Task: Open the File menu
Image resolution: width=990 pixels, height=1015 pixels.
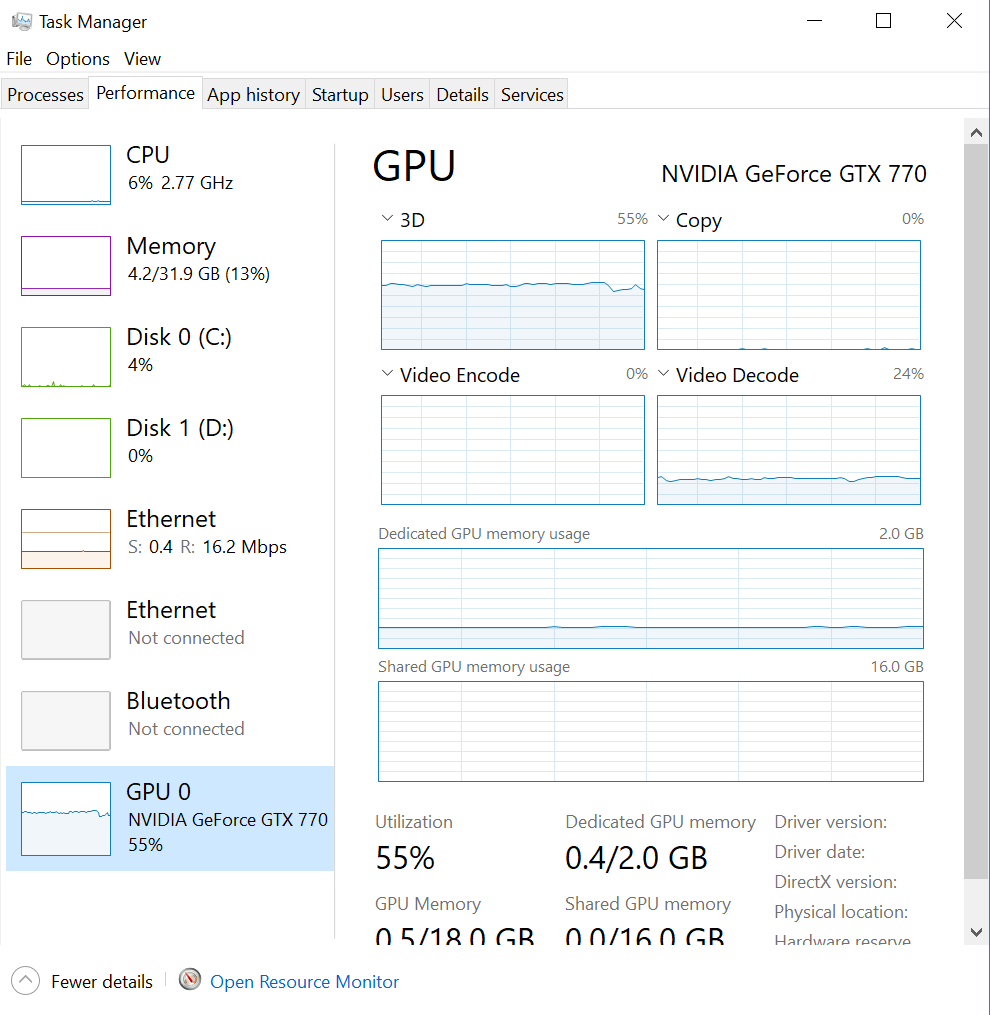Action: coord(19,59)
